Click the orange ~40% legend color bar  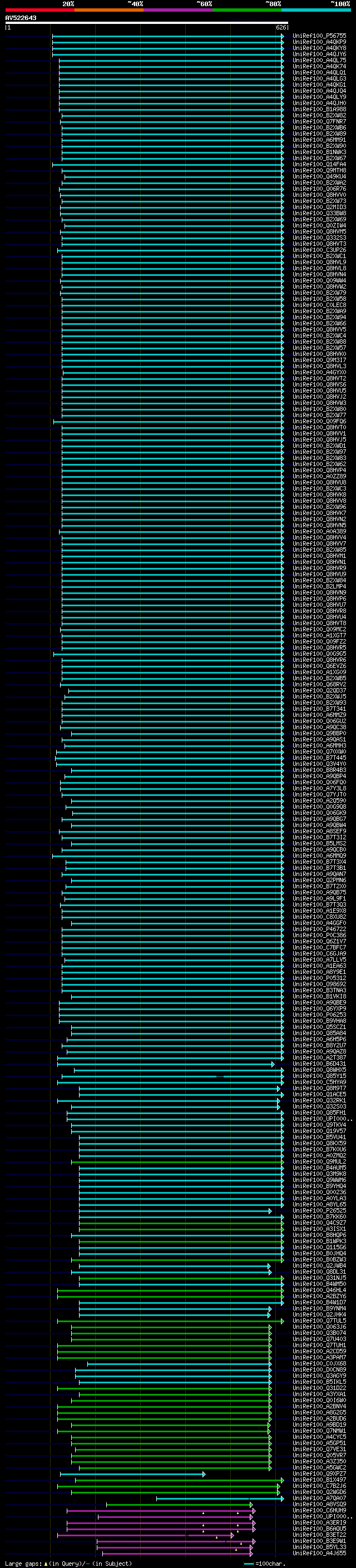pyautogui.click(x=109, y=11)
